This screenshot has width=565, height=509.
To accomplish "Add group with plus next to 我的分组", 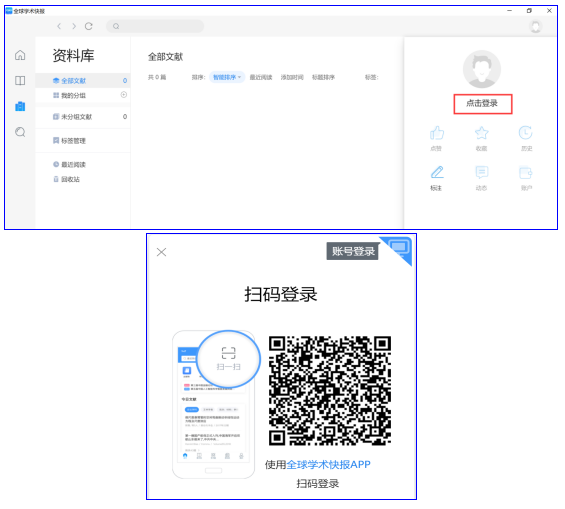I will pyautogui.click(x=124, y=95).
